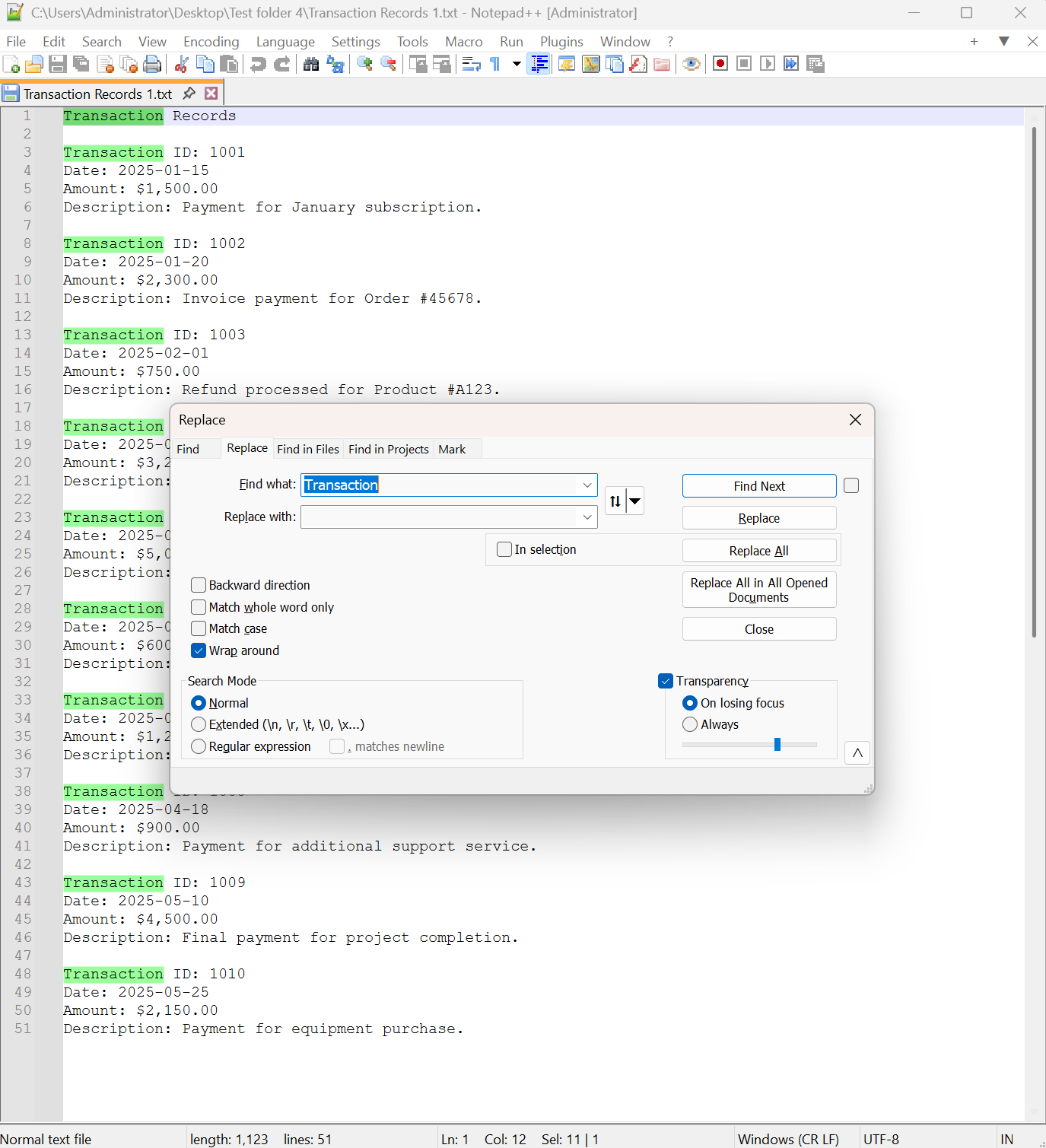Enable Match whole word only checkbox
The height and width of the screenshot is (1148, 1046).
(x=199, y=607)
